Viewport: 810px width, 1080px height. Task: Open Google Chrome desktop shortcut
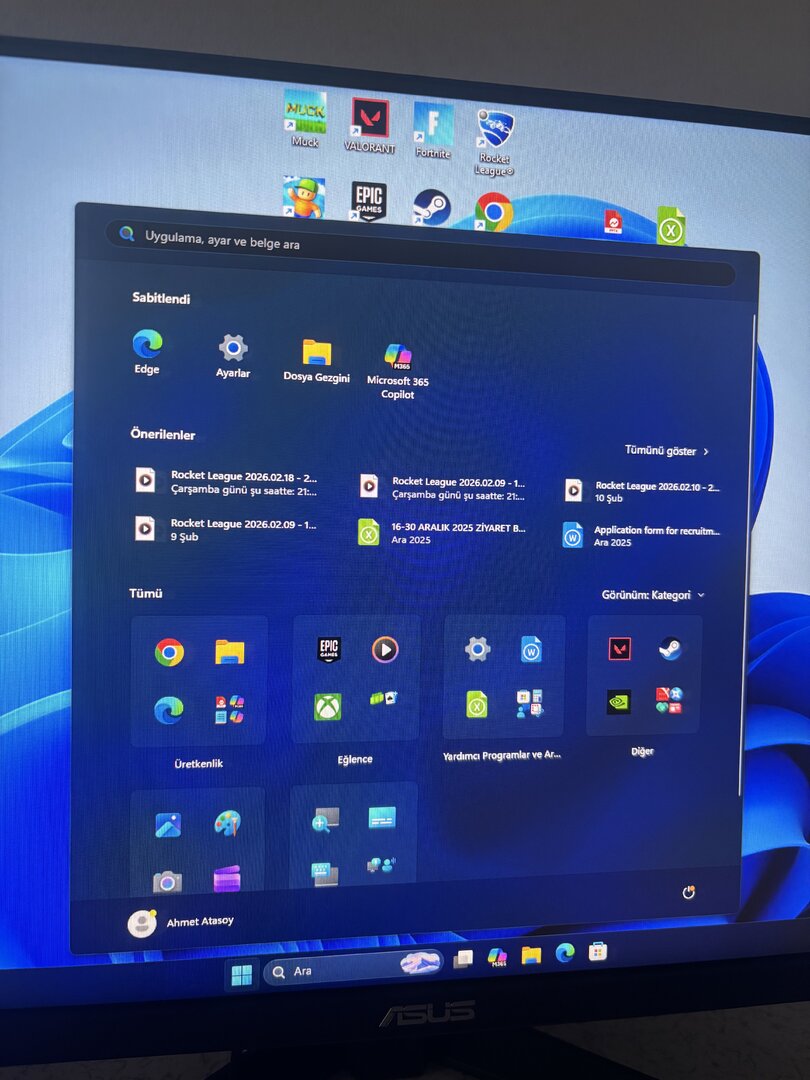point(493,212)
